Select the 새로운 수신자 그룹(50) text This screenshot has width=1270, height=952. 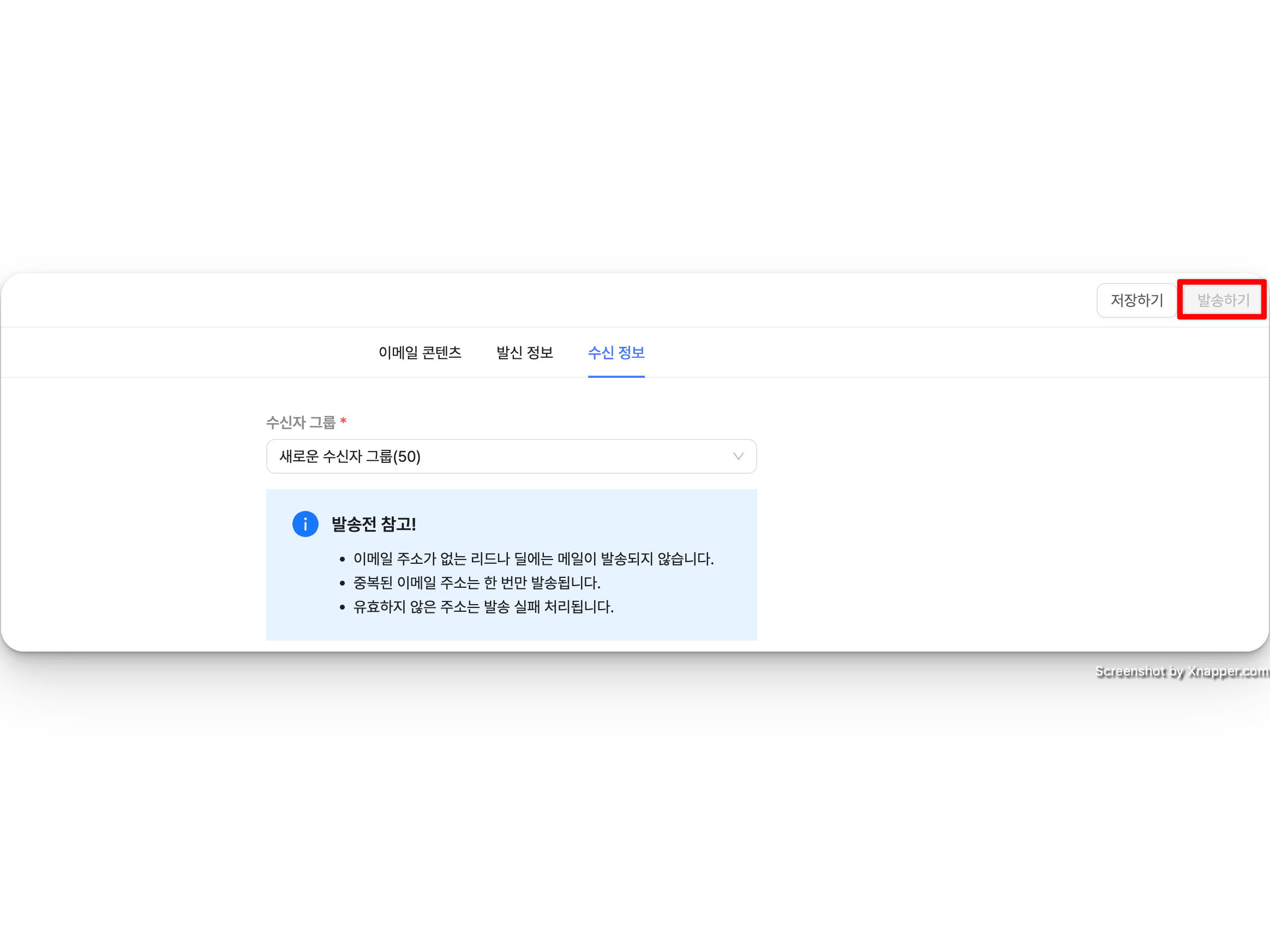click(350, 456)
